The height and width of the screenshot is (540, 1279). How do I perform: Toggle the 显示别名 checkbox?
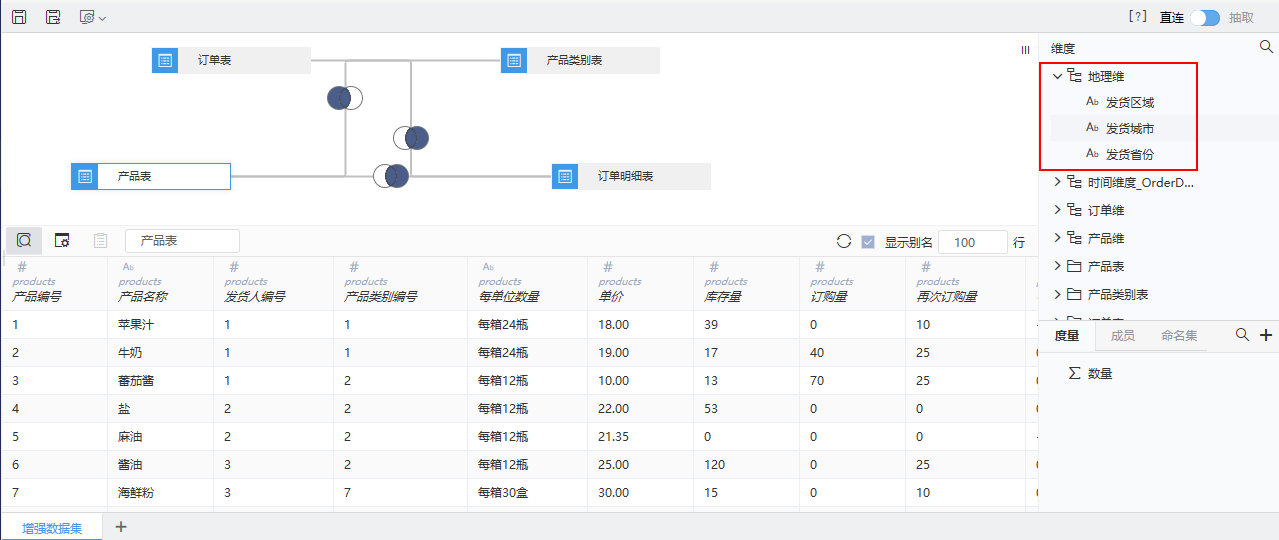(x=868, y=242)
